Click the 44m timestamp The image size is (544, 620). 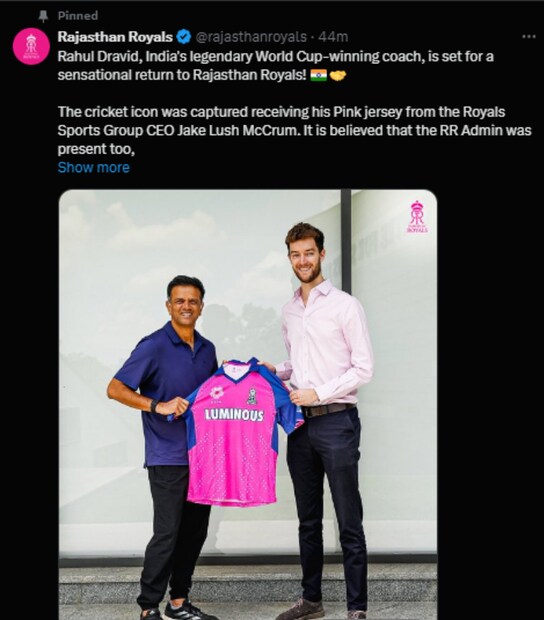click(333, 37)
